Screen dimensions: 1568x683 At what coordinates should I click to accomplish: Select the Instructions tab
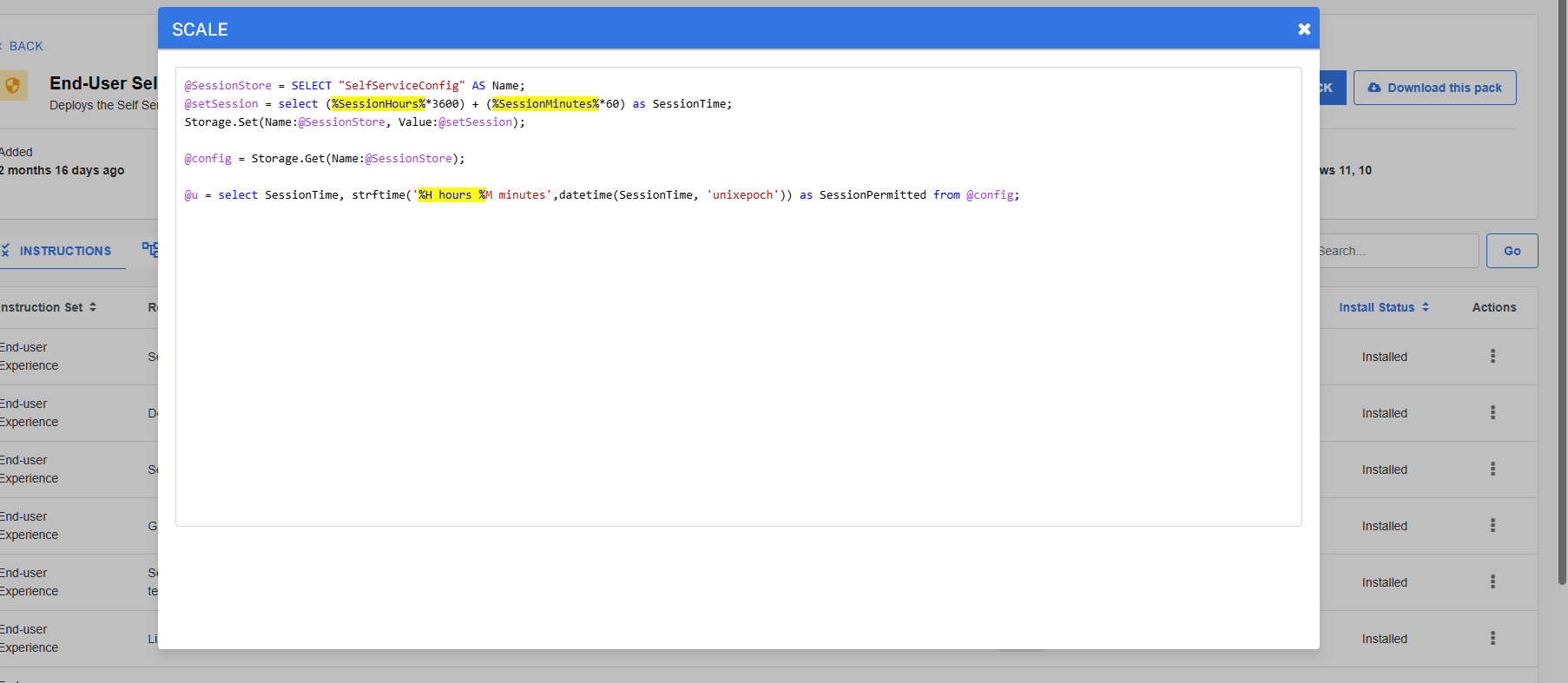click(61, 251)
